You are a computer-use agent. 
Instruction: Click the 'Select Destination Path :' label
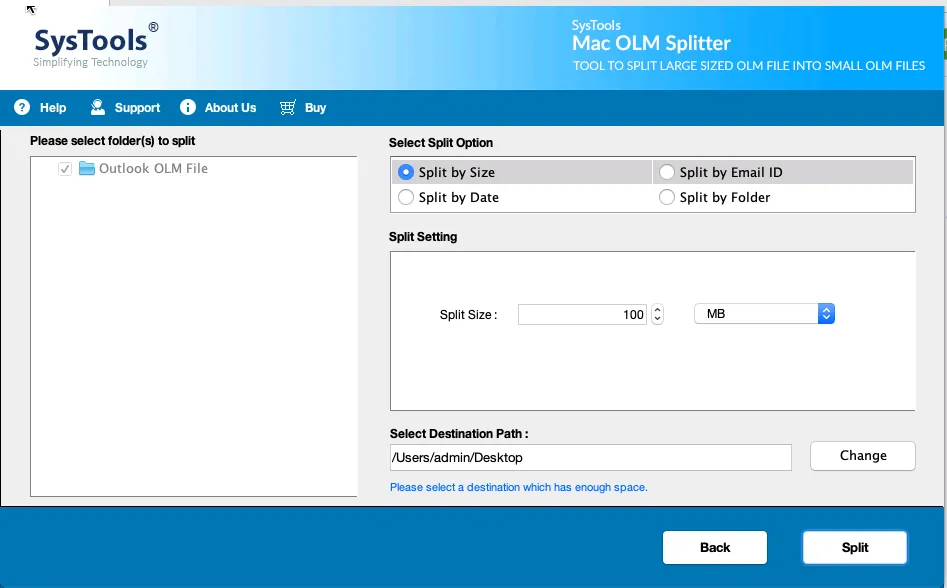459,433
